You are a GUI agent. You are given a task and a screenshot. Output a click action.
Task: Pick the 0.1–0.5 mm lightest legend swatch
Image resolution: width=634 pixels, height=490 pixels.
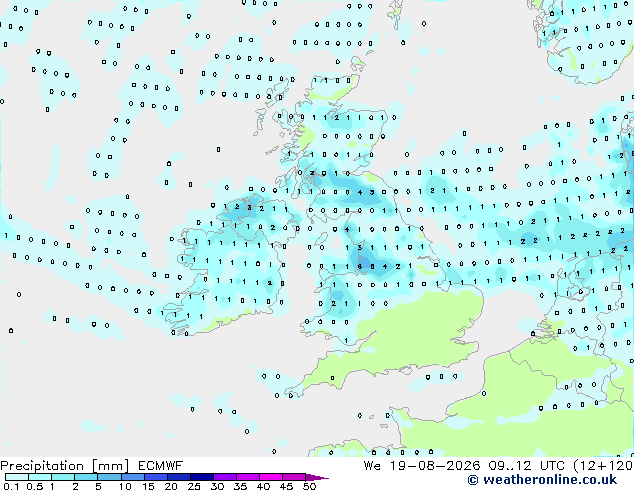17,477
